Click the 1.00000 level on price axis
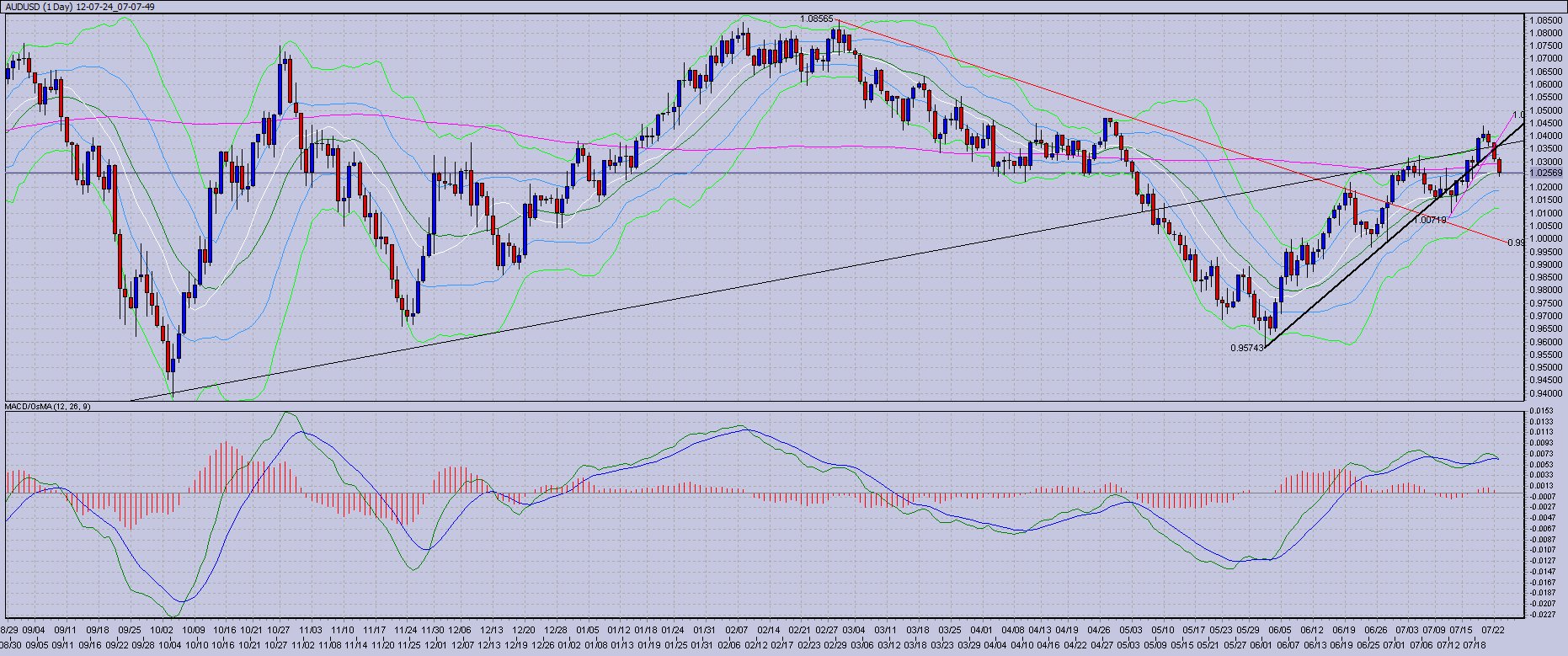1568x656 pixels. tap(1546, 238)
